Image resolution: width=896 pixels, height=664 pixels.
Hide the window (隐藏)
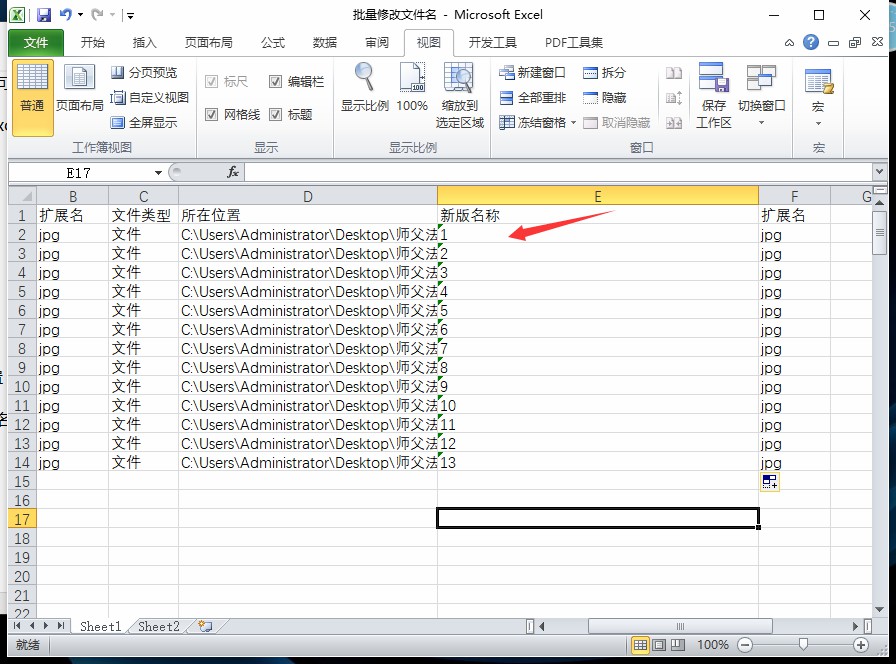point(605,98)
